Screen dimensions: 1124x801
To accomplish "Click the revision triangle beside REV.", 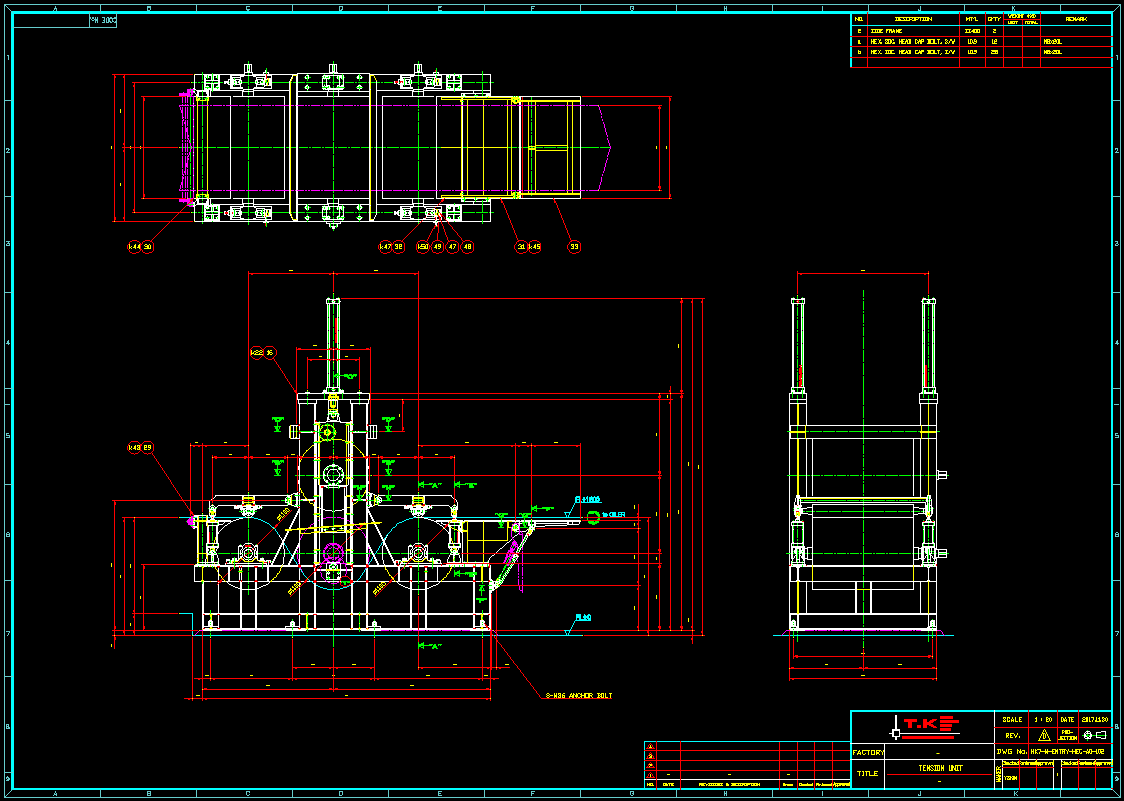I will 1044,735.
